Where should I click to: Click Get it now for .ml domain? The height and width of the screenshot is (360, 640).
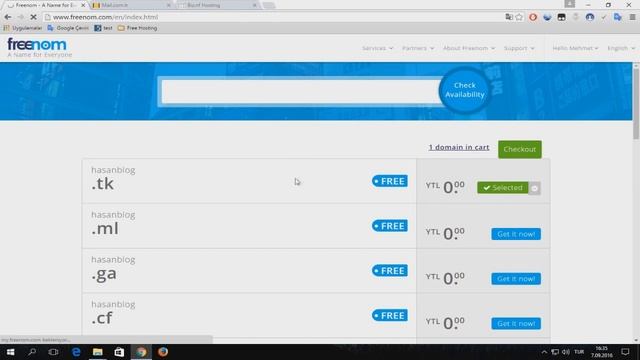[x=516, y=234]
